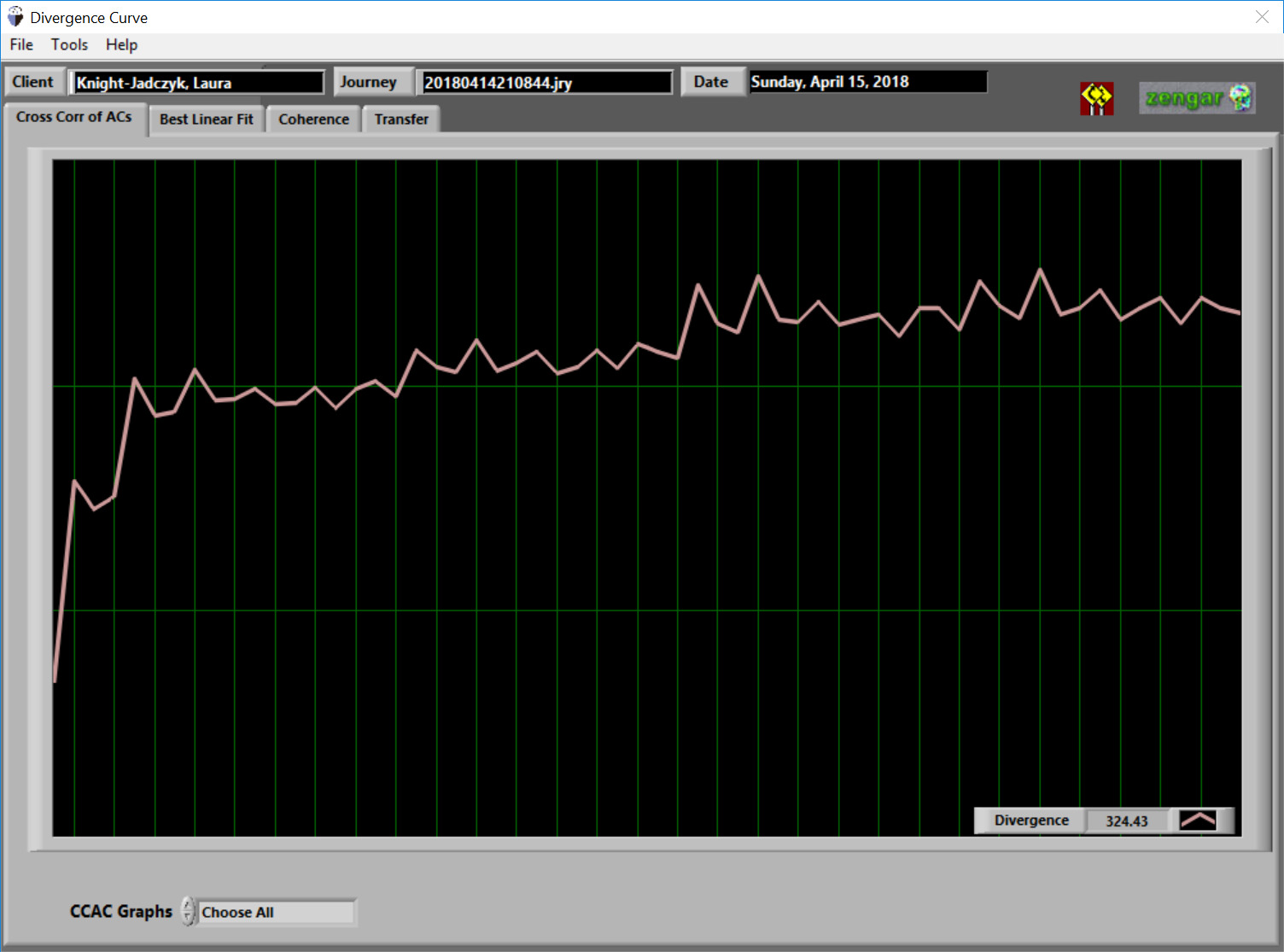Switch to the Best Linear Fit tab
This screenshot has height=952, width=1284.
tap(206, 119)
